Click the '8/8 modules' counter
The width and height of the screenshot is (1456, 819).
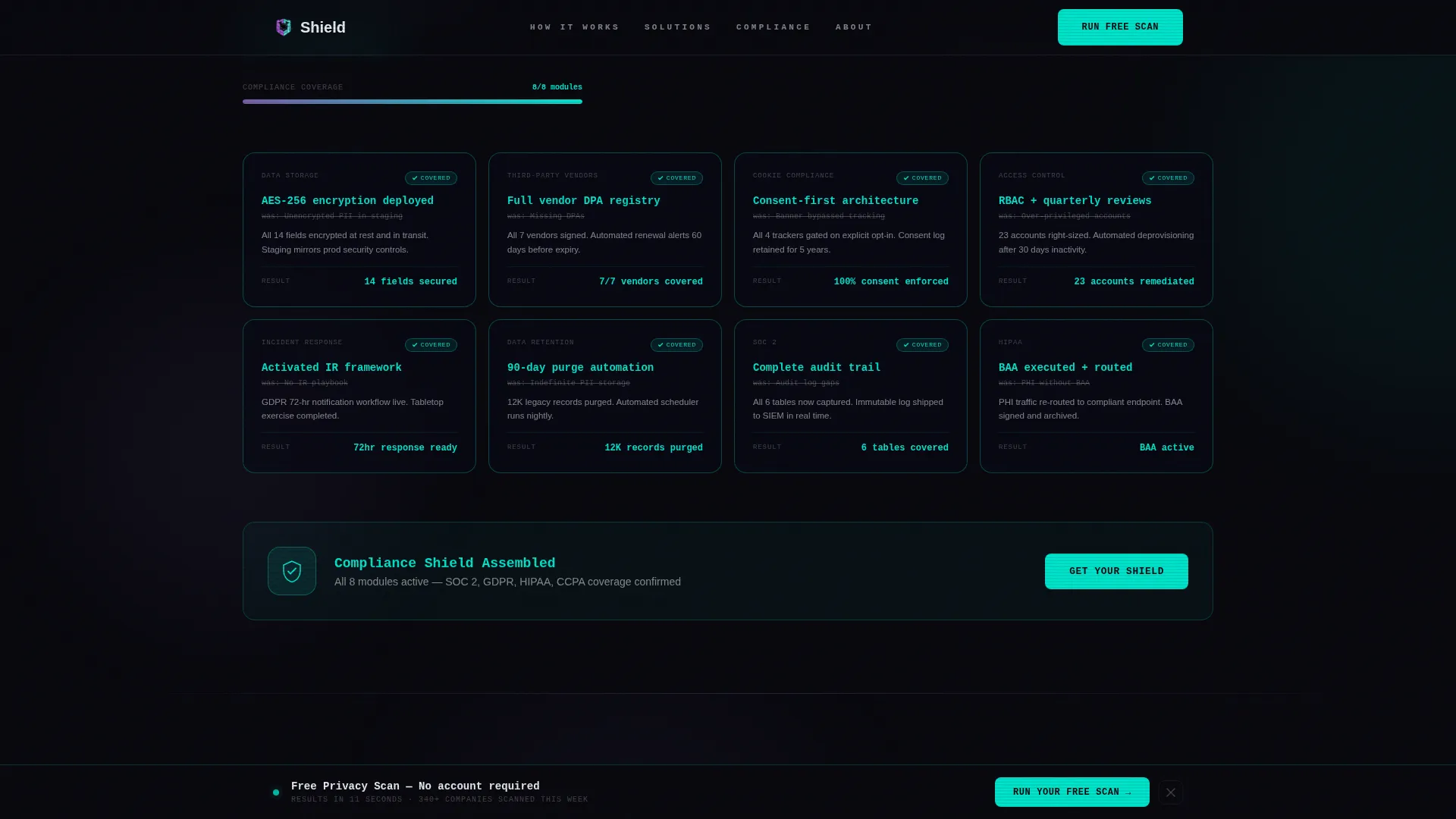[x=557, y=87]
